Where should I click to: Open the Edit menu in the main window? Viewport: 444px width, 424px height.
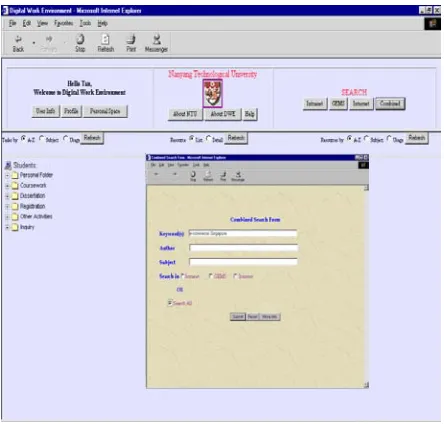click(x=27, y=23)
